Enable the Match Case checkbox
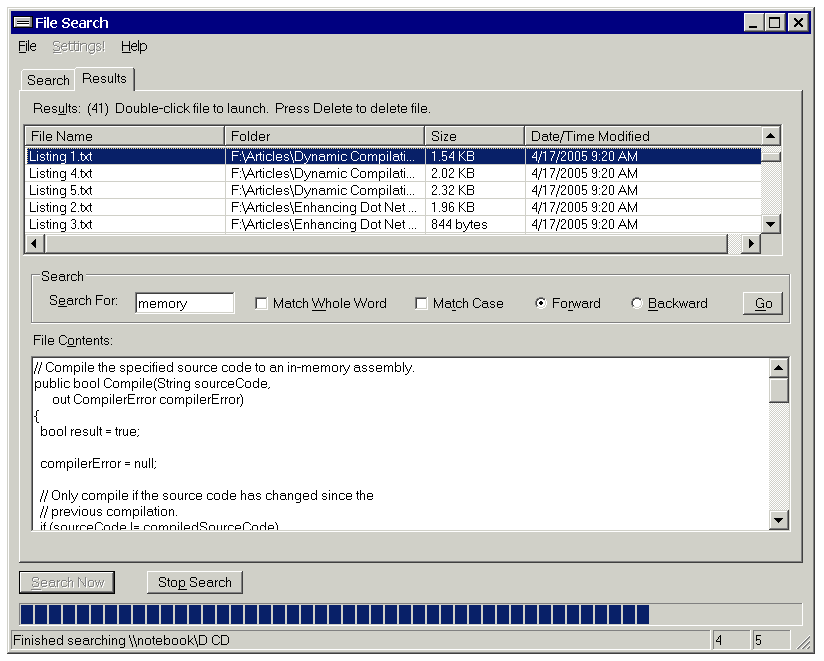This screenshot has width=824, height=661. click(422, 304)
